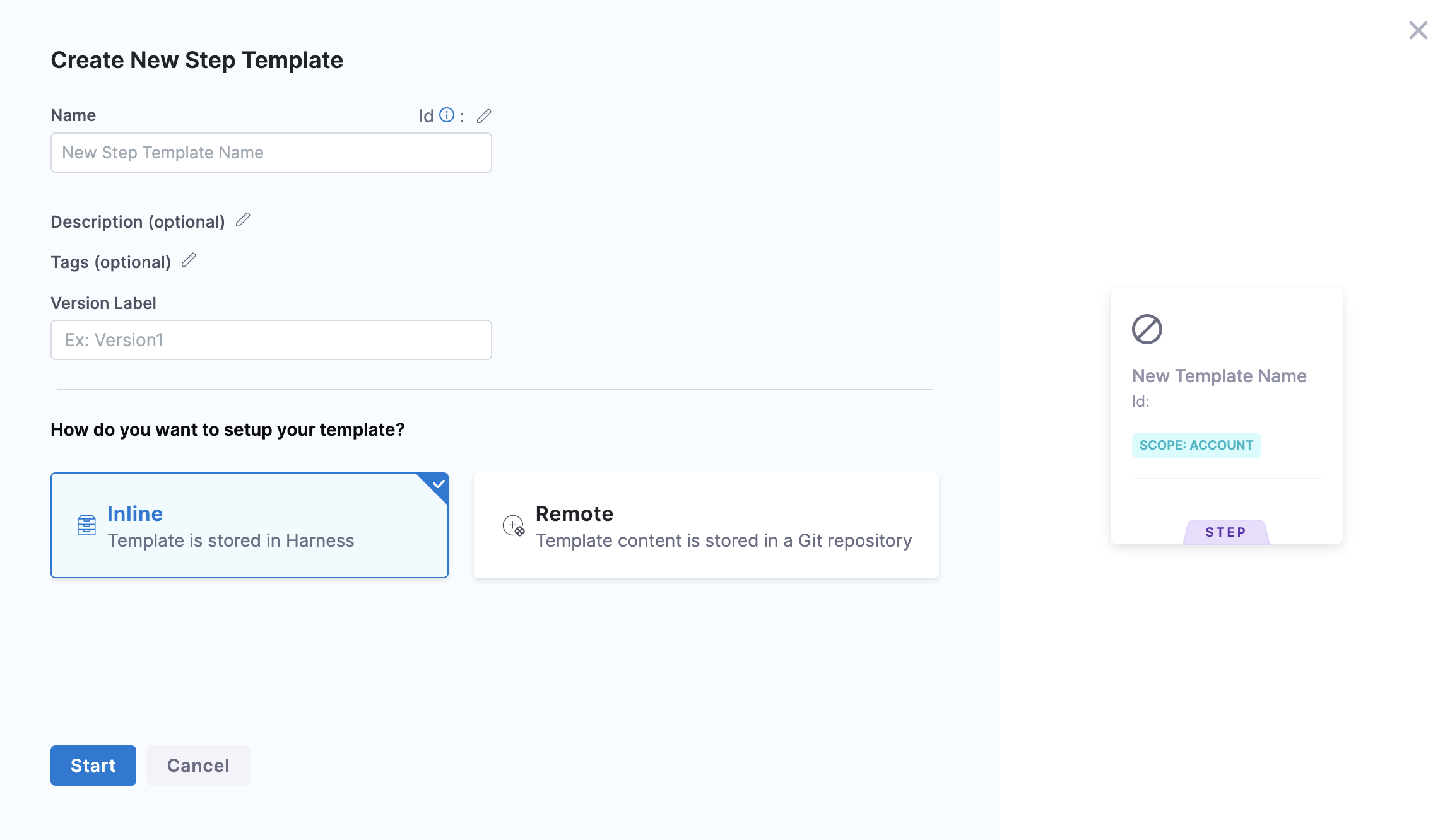Click the Tags edit pencil icon
The image size is (1445, 840).
[189, 260]
